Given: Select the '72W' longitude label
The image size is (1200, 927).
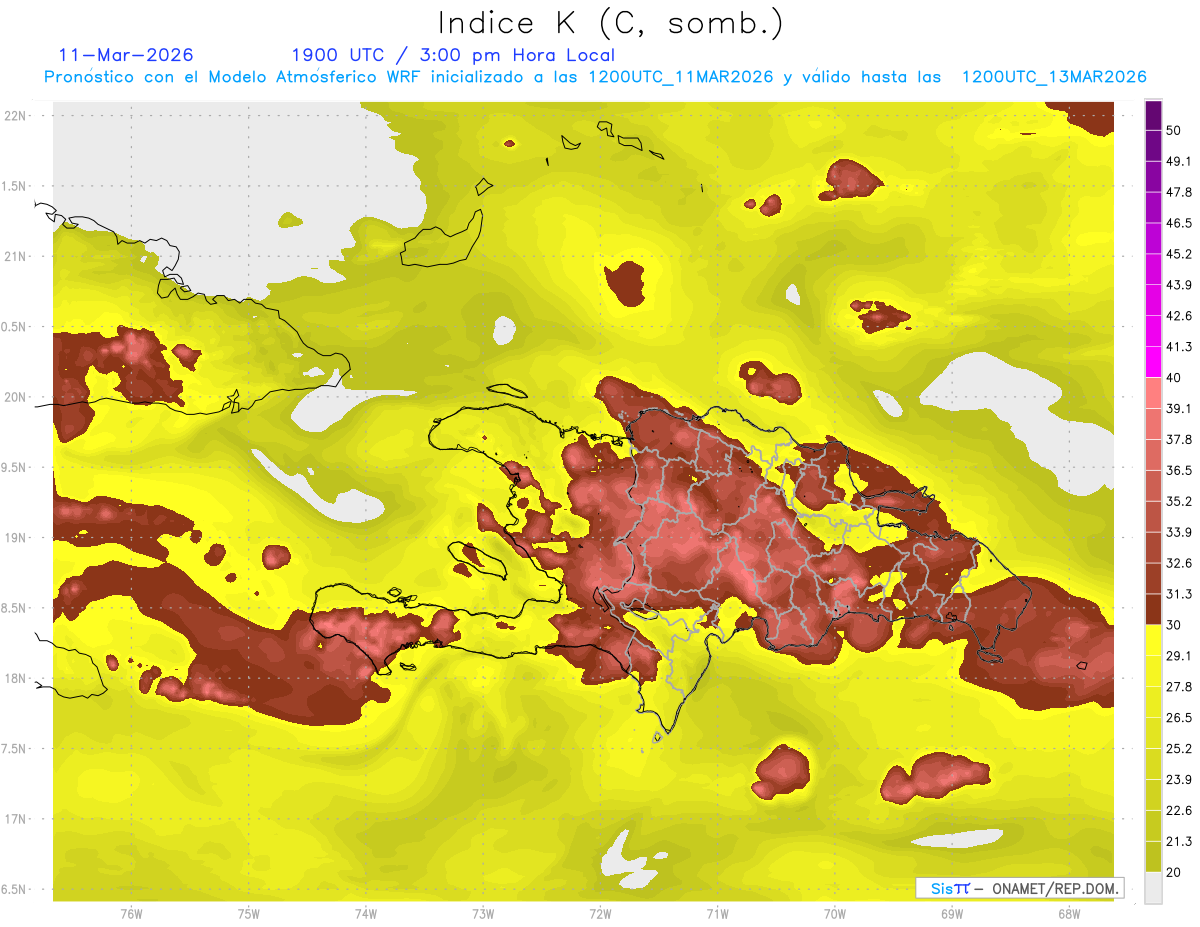Looking at the screenshot, I should coord(600,914).
